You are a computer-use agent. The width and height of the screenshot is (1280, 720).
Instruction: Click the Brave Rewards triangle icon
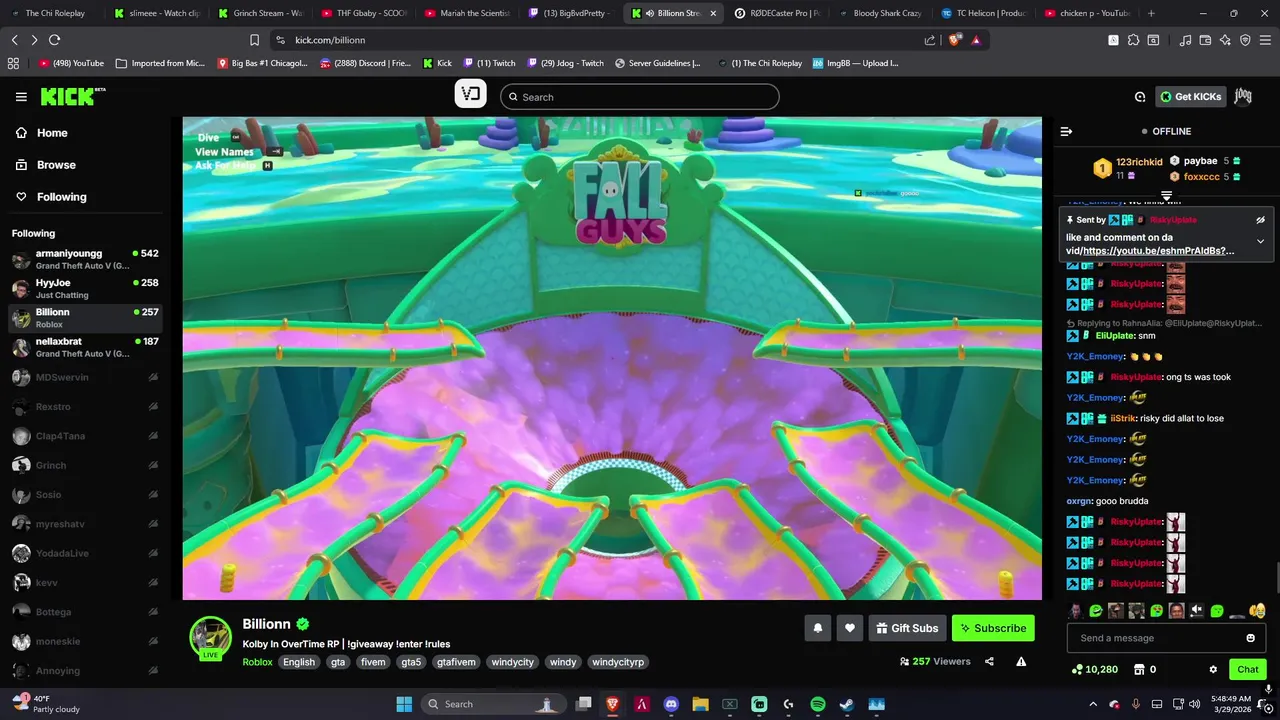coord(976,40)
